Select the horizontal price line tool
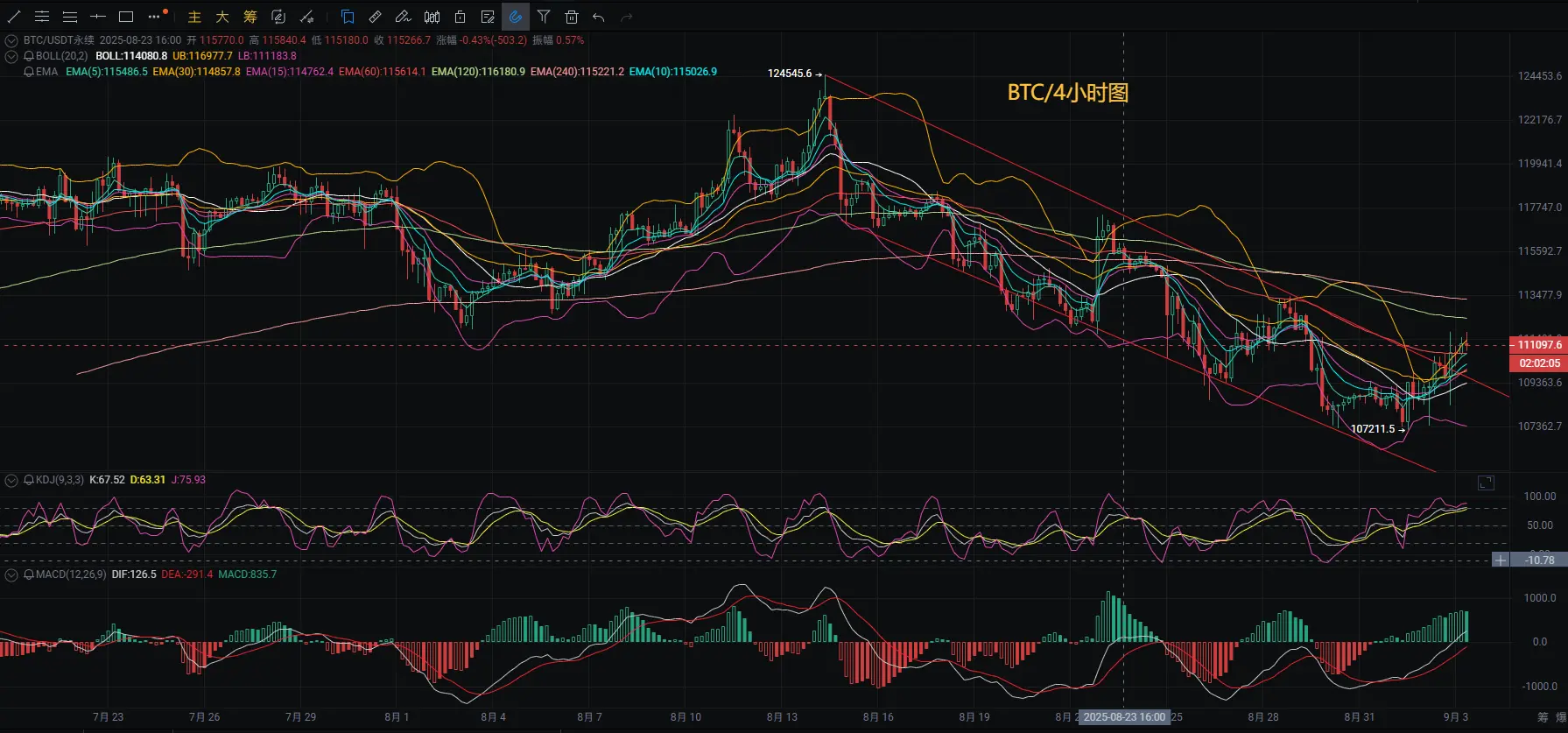Viewport: 1568px width, 733px height. coord(98,17)
